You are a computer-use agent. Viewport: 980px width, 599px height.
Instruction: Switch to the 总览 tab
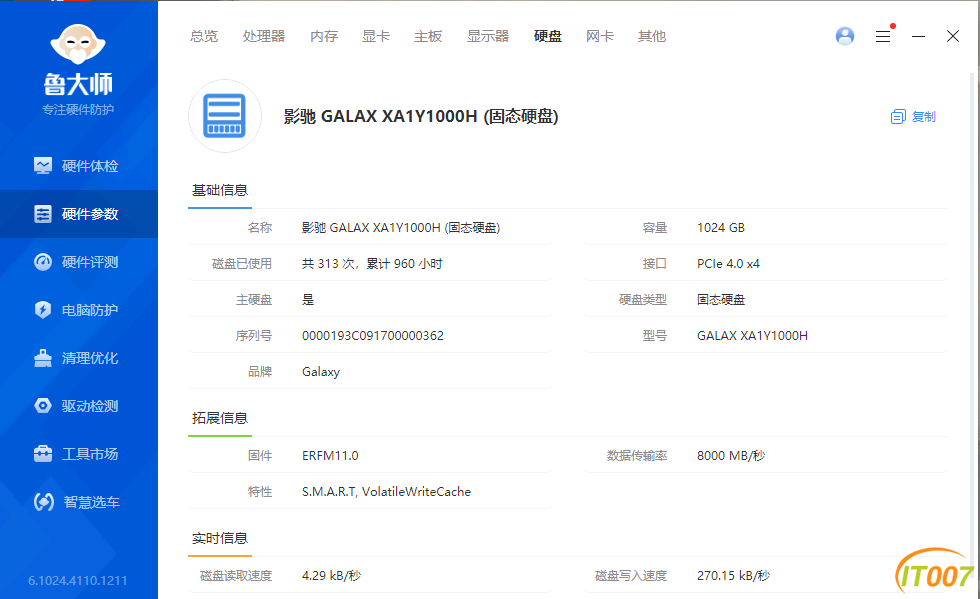click(x=204, y=36)
